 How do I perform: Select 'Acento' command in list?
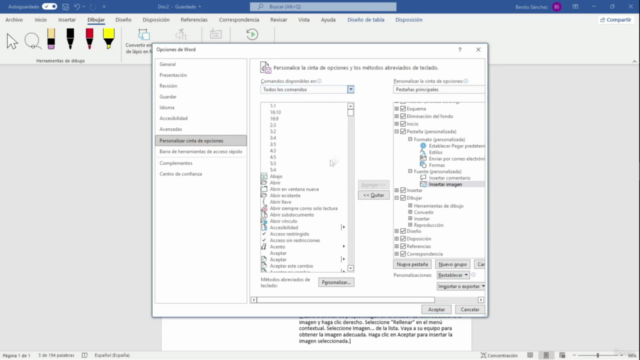(277, 247)
